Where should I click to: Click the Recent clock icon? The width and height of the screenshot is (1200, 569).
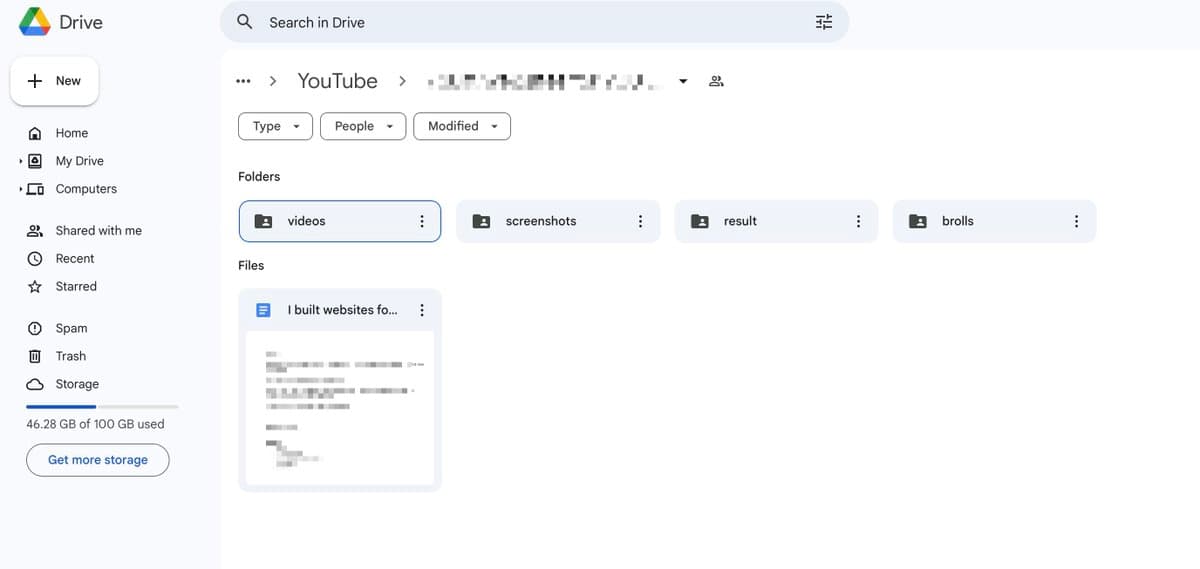click(35, 259)
